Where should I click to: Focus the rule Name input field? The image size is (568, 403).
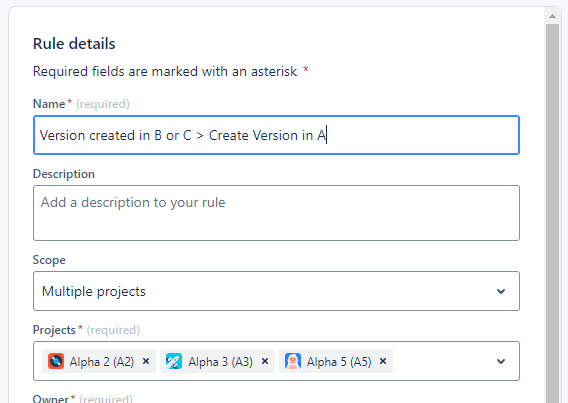point(276,135)
